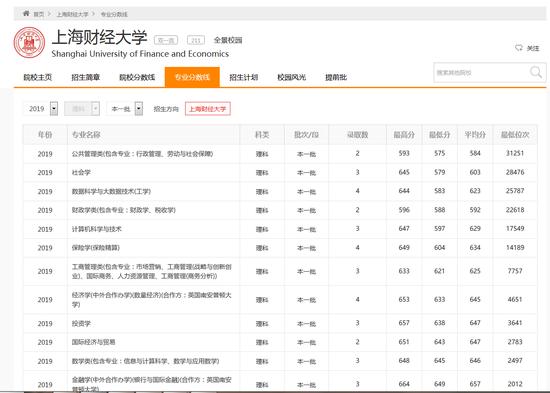Select the 社会学 major name
Viewport: 550px width, 393px height.
81,173
